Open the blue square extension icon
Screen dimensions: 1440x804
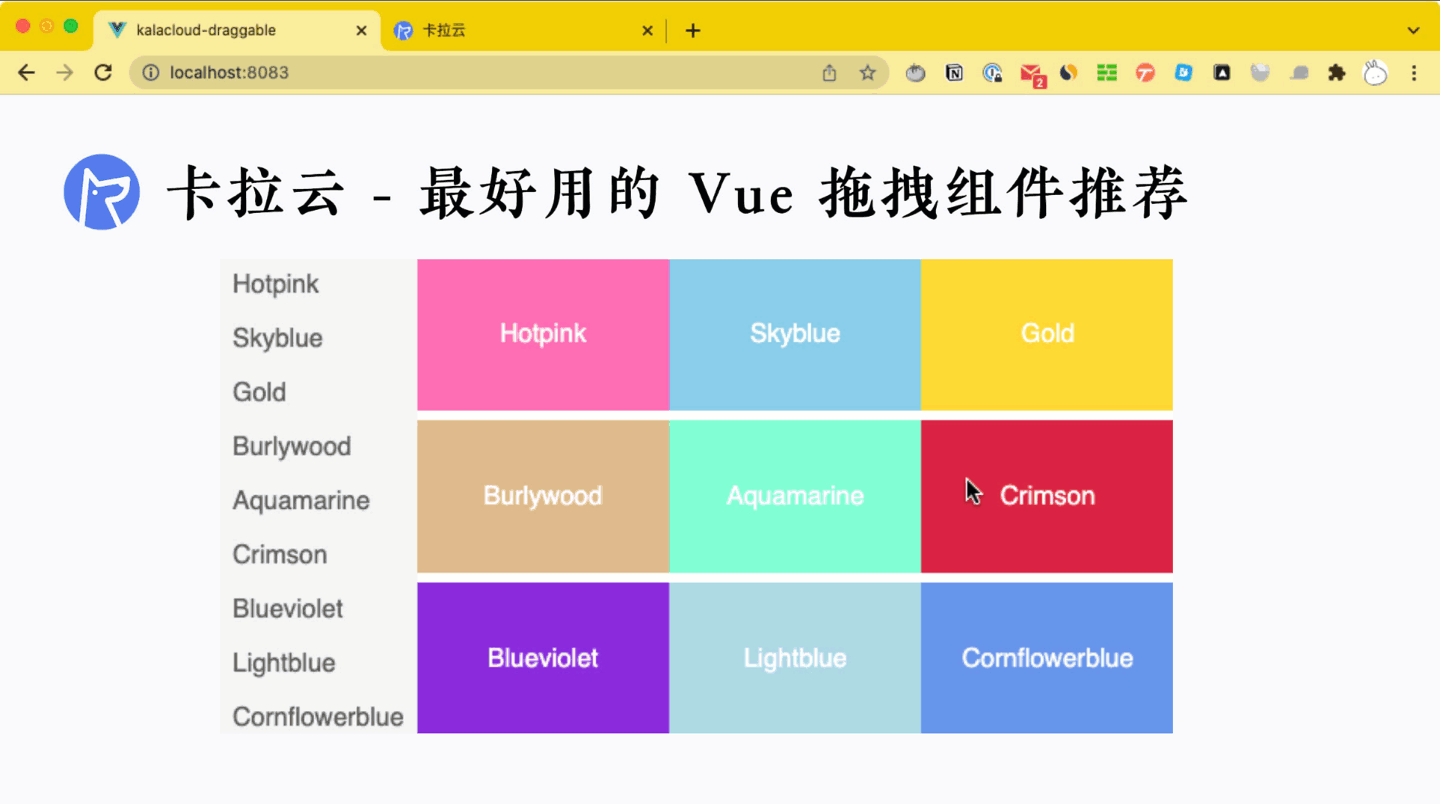1184,72
